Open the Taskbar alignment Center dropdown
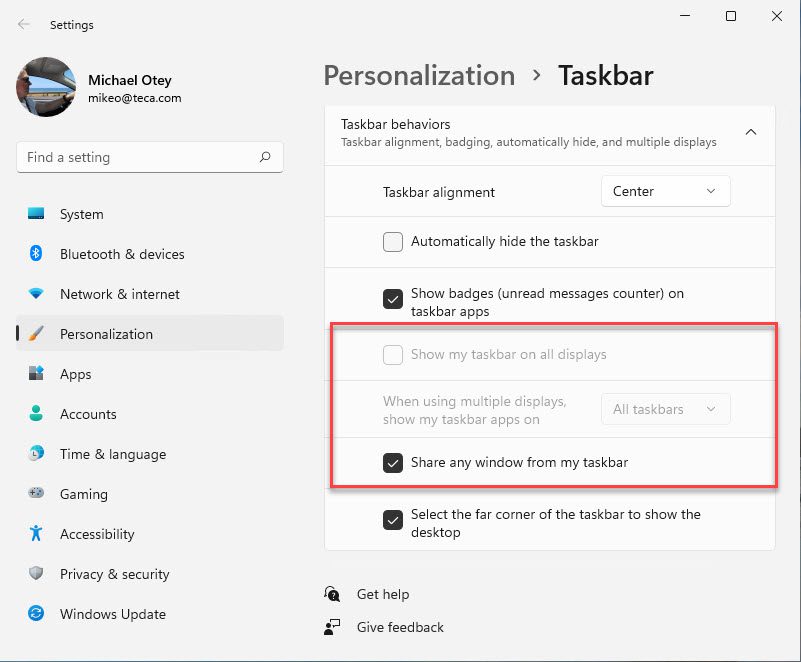 tap(666, 192)
